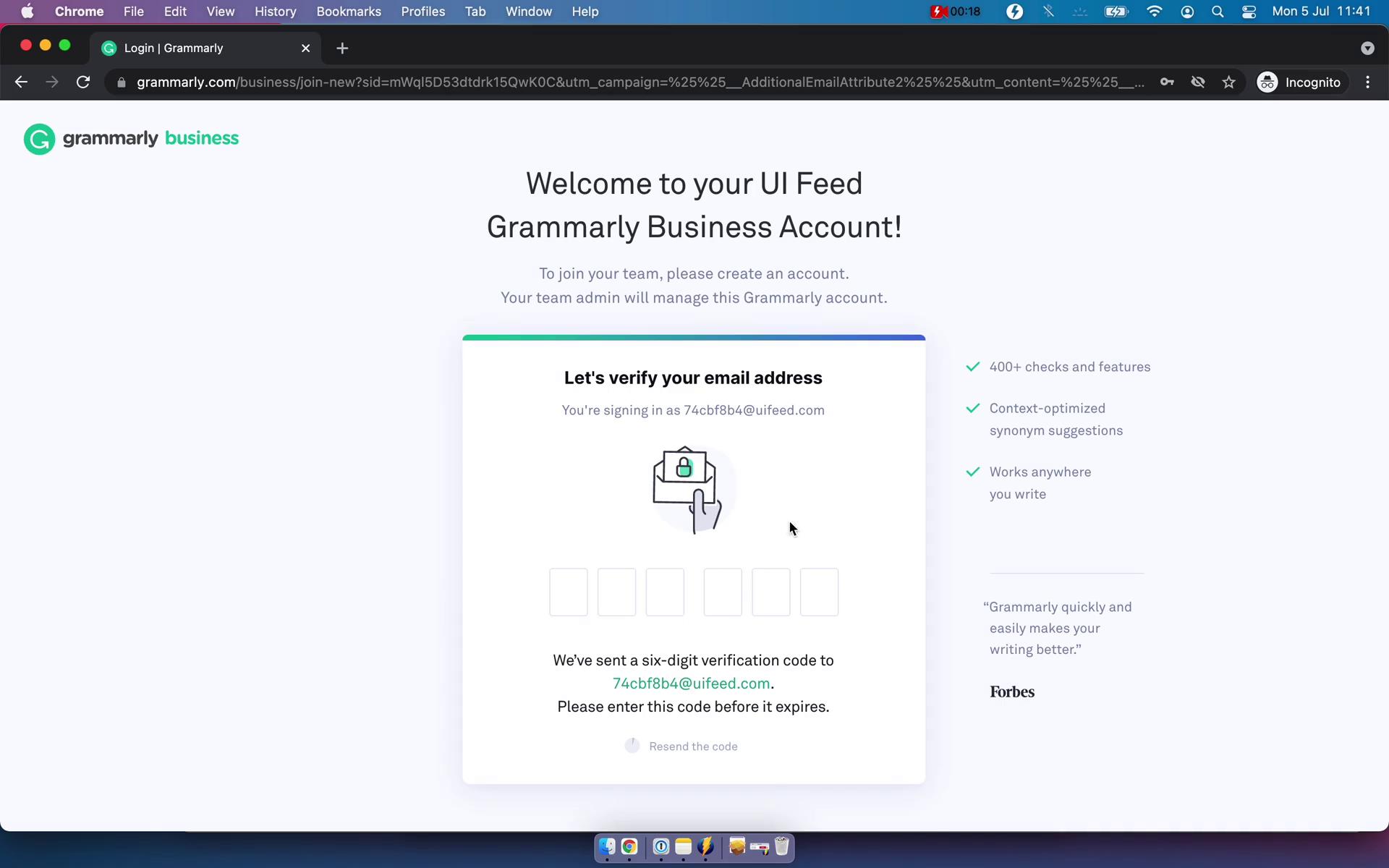This screenshot has height=868, width=1389.
Task: Click the Bluetooth status icon
Action: pyautogui.click(x=1048, y=12)
